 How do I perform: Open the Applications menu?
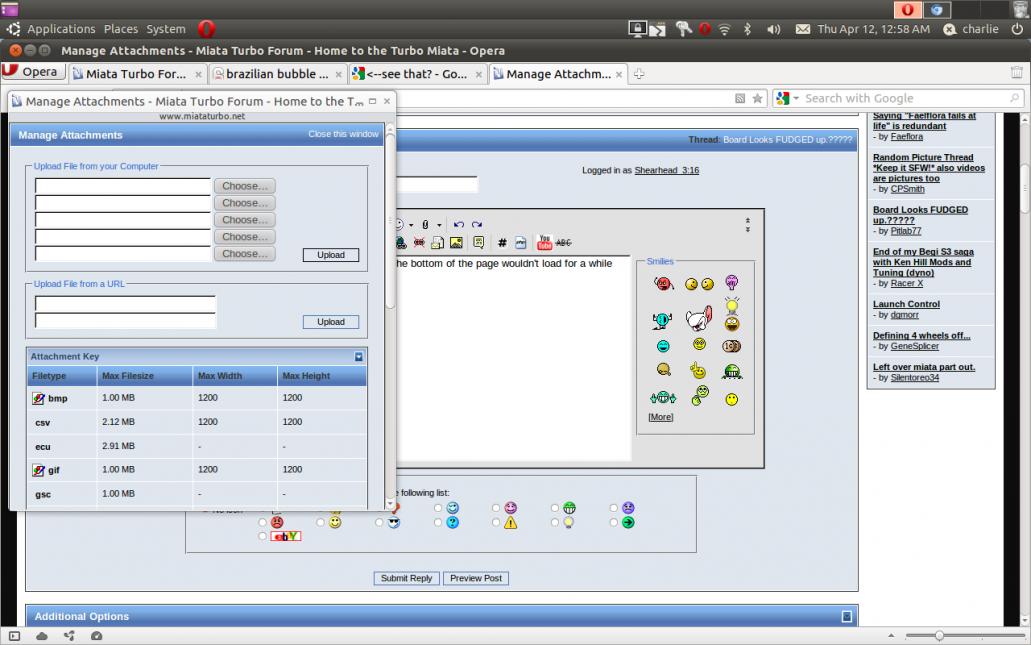[60, 29]
